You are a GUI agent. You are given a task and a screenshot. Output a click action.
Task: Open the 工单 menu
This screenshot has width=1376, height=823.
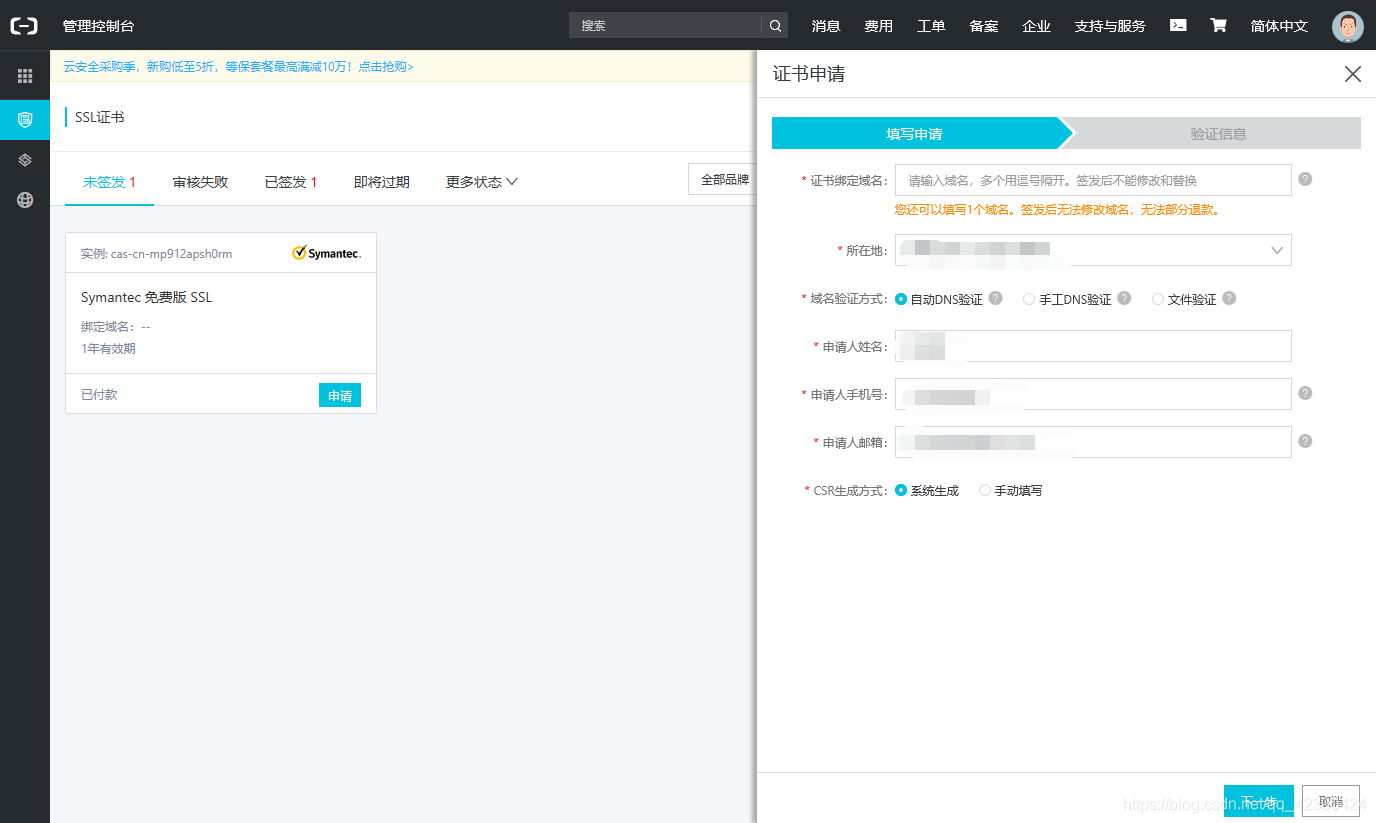[x=931, y=26]
